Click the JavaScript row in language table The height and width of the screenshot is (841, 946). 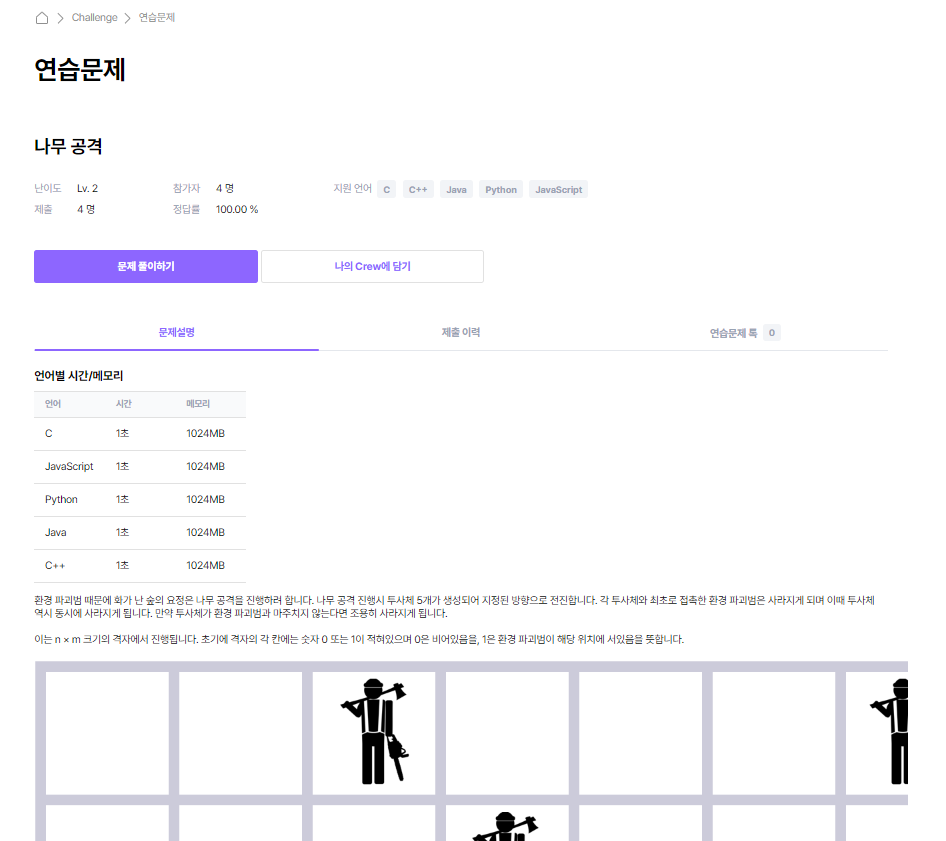click(x=140, y=467)
